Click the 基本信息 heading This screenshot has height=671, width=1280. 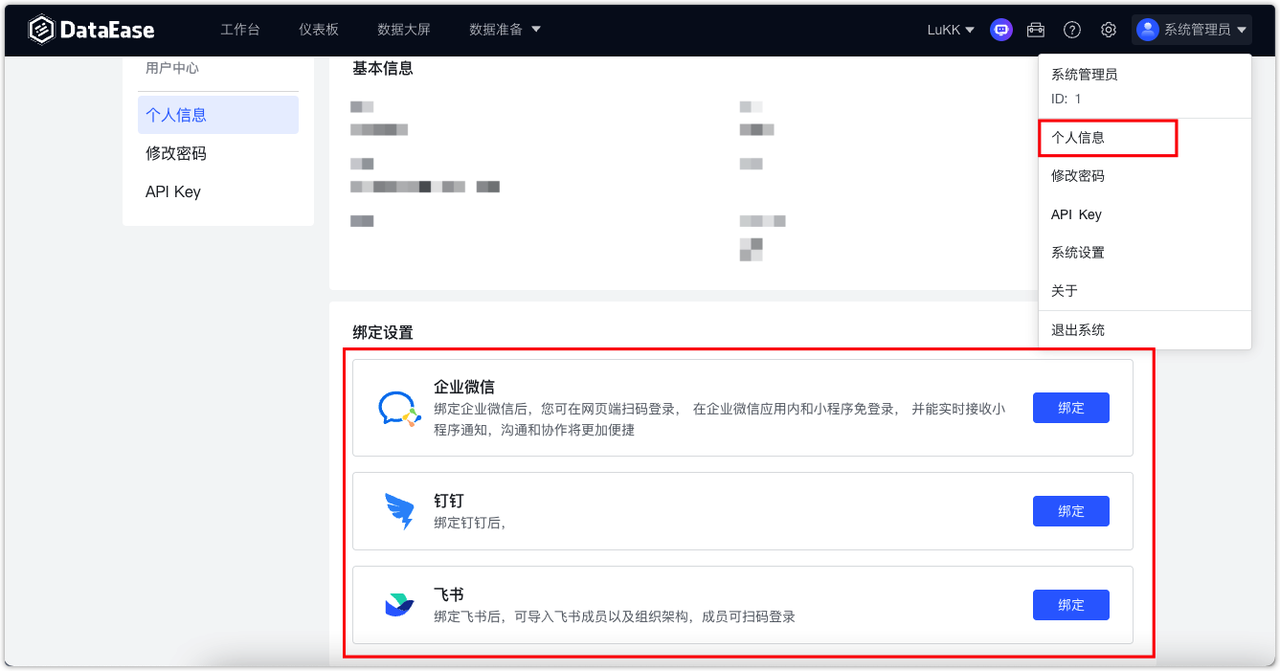pos(383,69)
